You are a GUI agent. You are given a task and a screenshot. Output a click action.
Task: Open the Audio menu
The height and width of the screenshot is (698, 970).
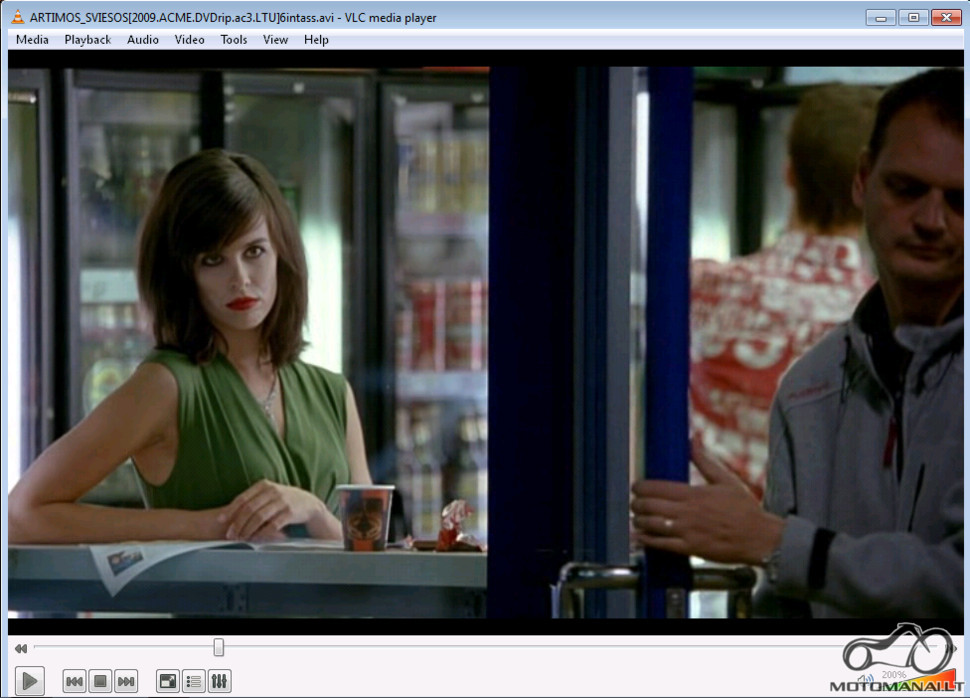pyautogui.click(x=143, y=40)
